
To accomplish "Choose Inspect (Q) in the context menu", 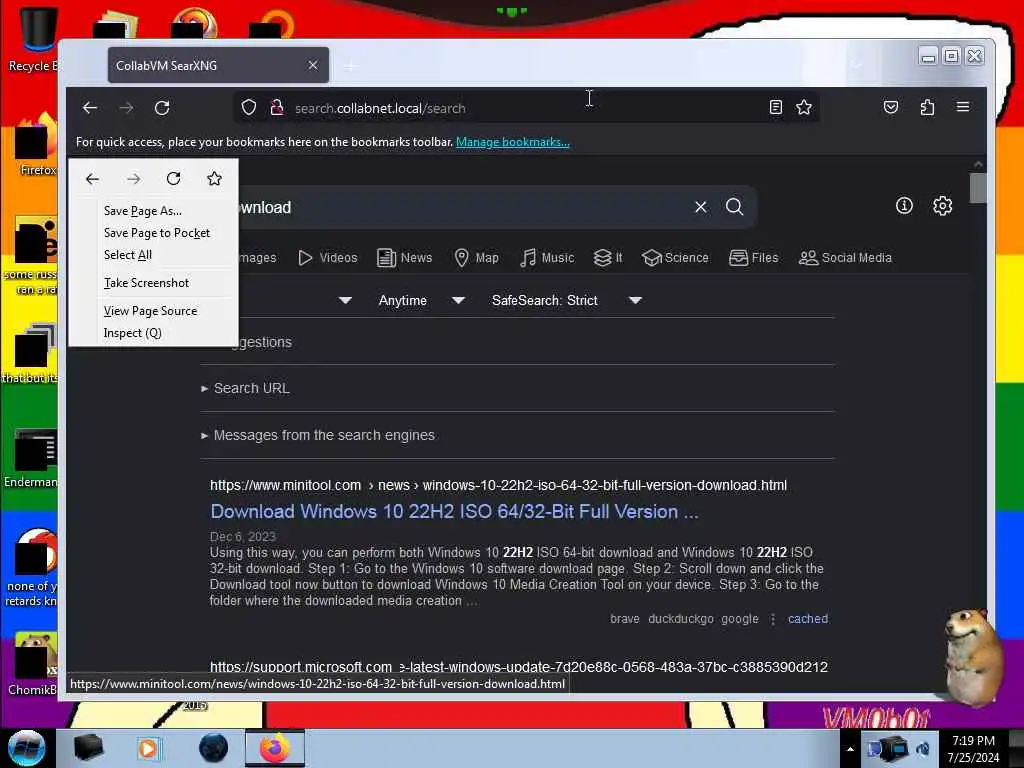I will tap(132, 333).
